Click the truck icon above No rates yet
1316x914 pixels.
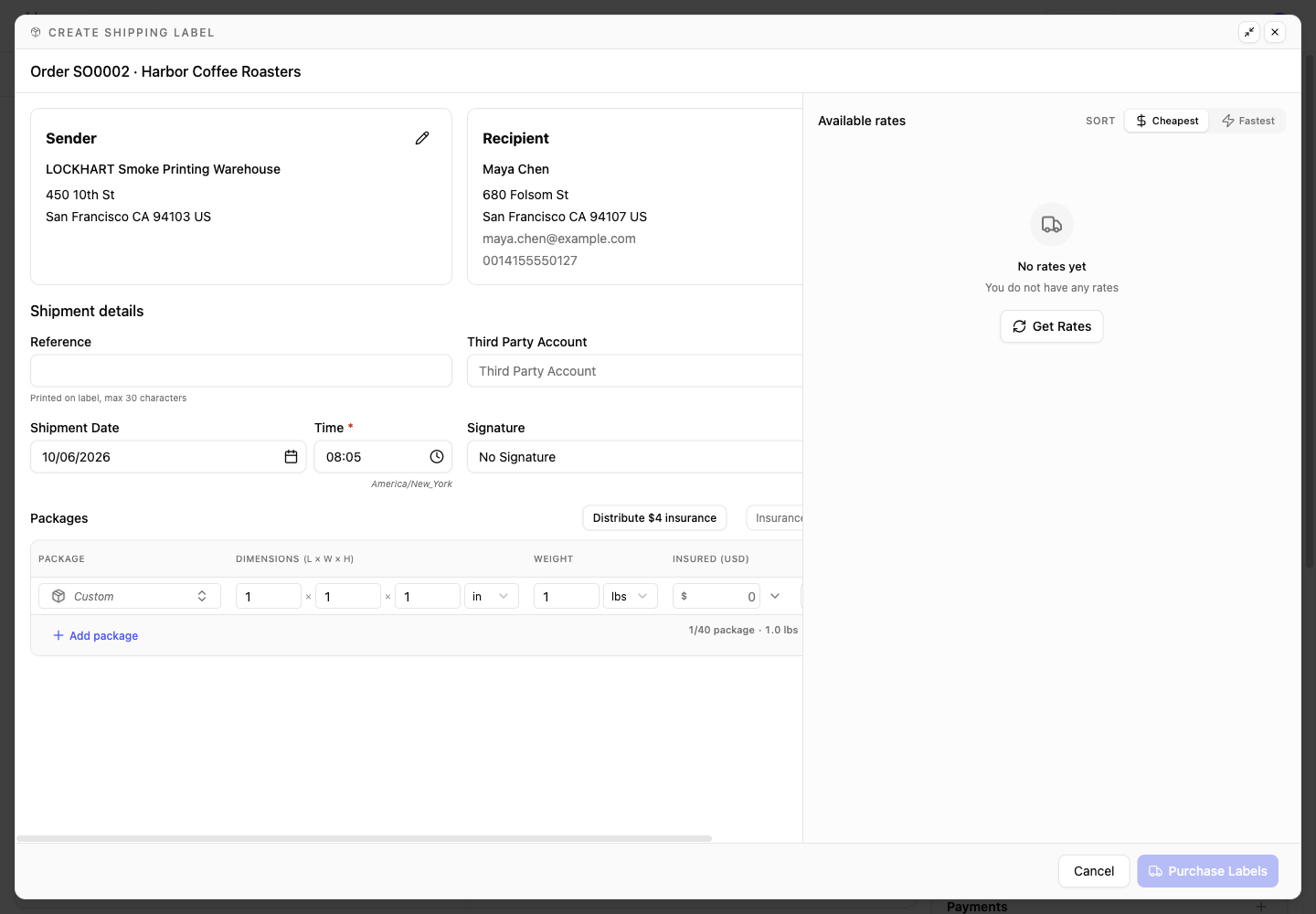1052,225
